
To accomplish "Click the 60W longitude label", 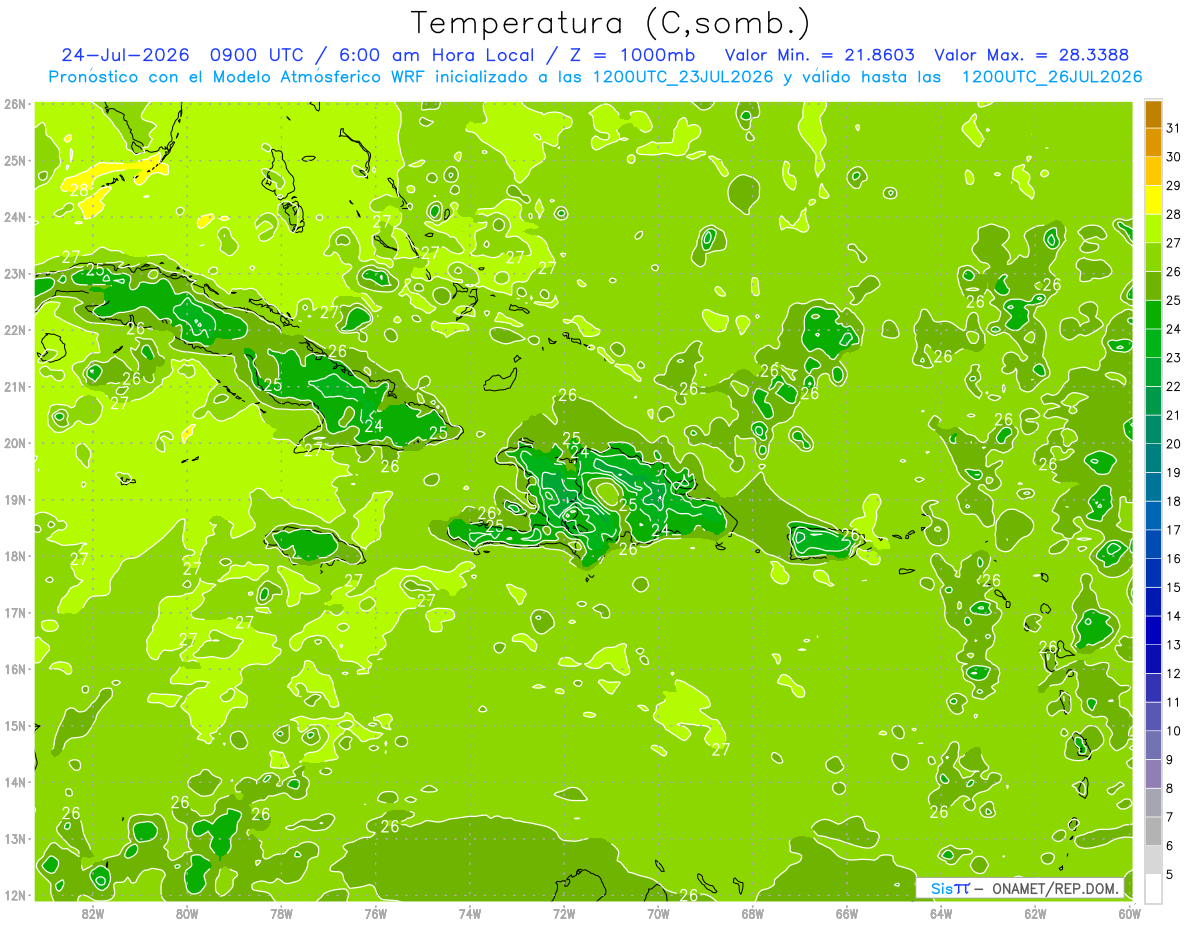I will [x=1130, y=913].
